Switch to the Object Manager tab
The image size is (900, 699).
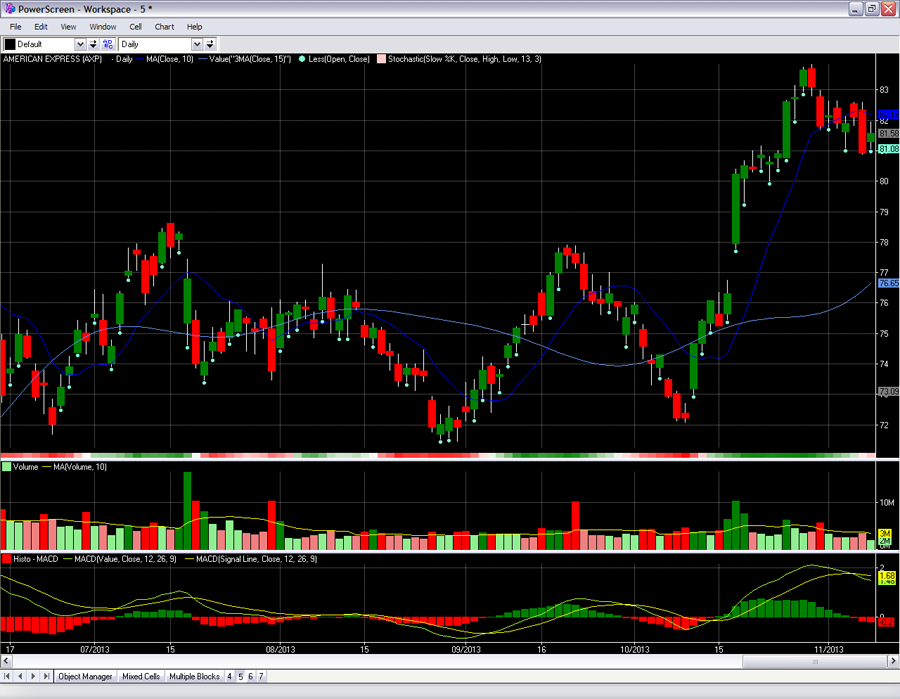click(85, 677)
